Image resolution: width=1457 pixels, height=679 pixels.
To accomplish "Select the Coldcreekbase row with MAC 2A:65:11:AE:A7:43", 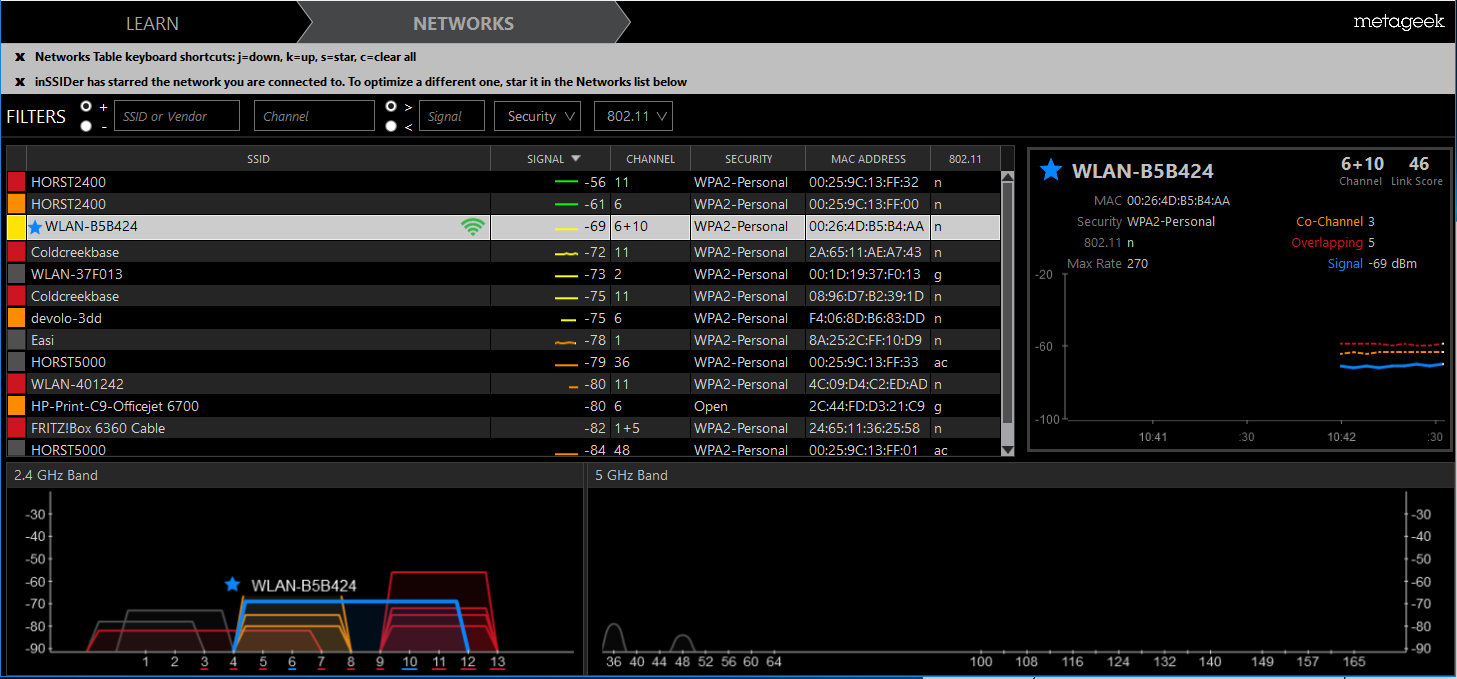I will pos(503,252).
